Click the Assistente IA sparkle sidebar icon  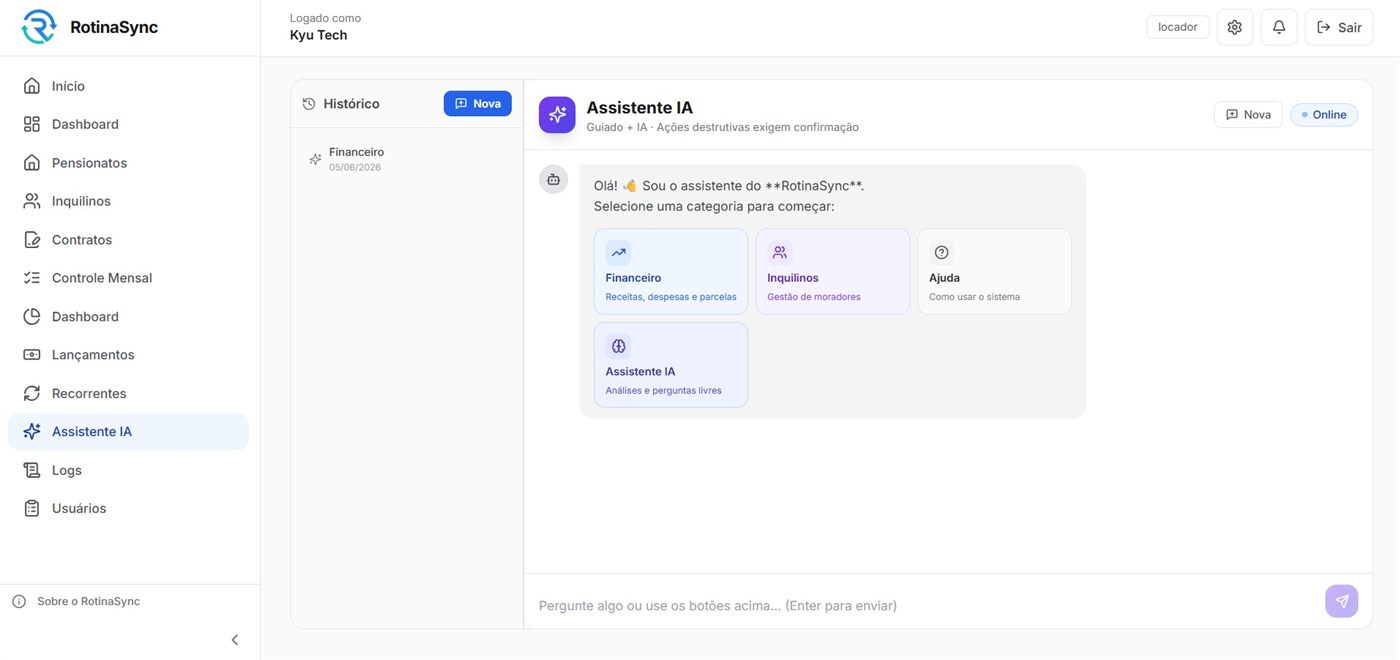click(32, 432)
